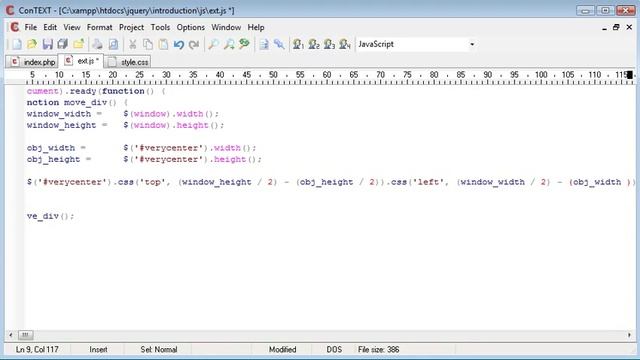The image size is (640, 360).
Task: Click the 'window_height =' code line
Action: pos(125,125)
